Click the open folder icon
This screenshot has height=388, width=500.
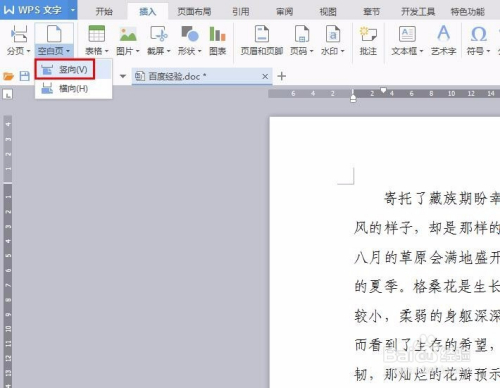pos(9,76)
